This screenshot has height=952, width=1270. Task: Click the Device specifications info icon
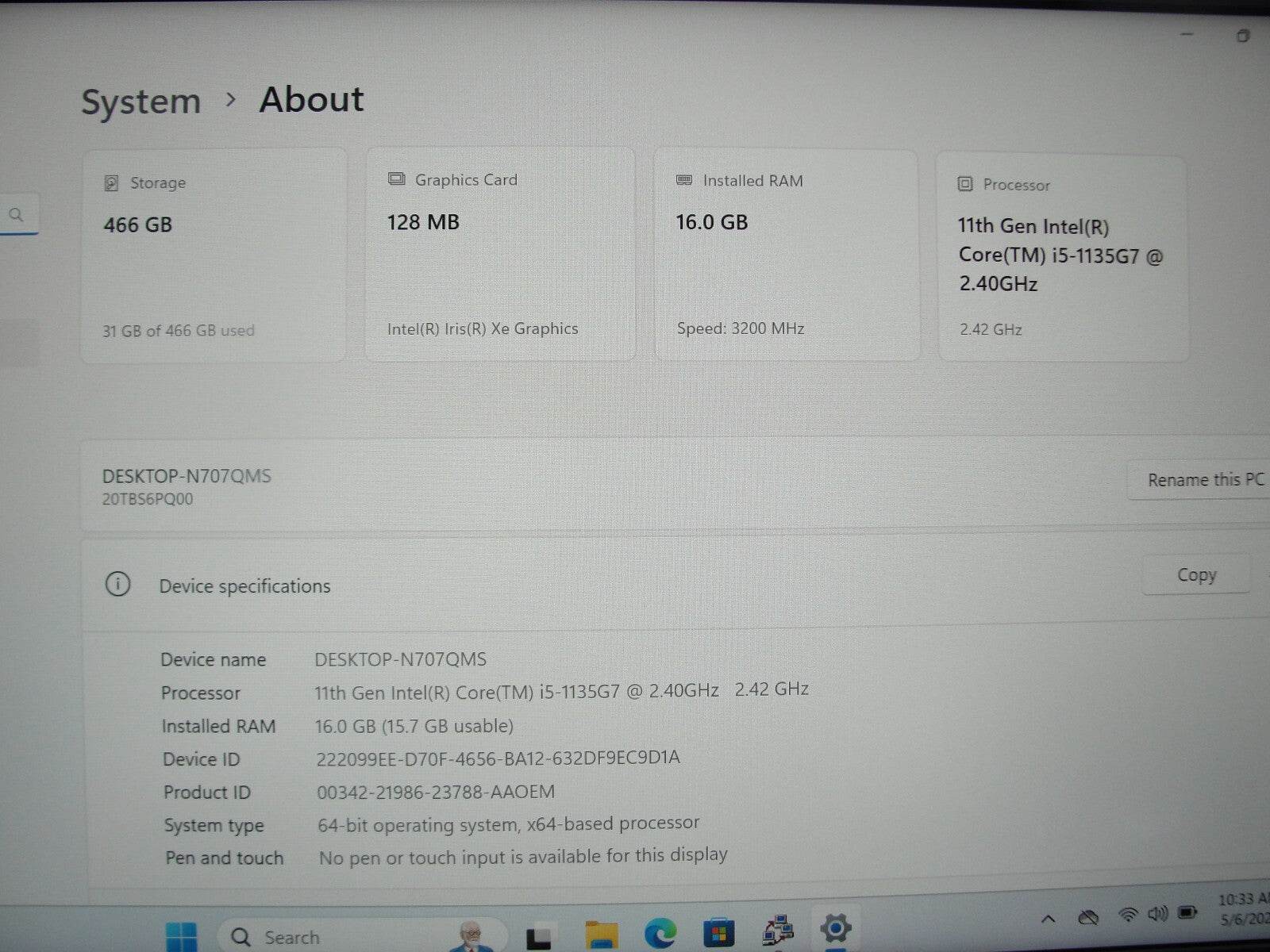(x=118, y=585)
